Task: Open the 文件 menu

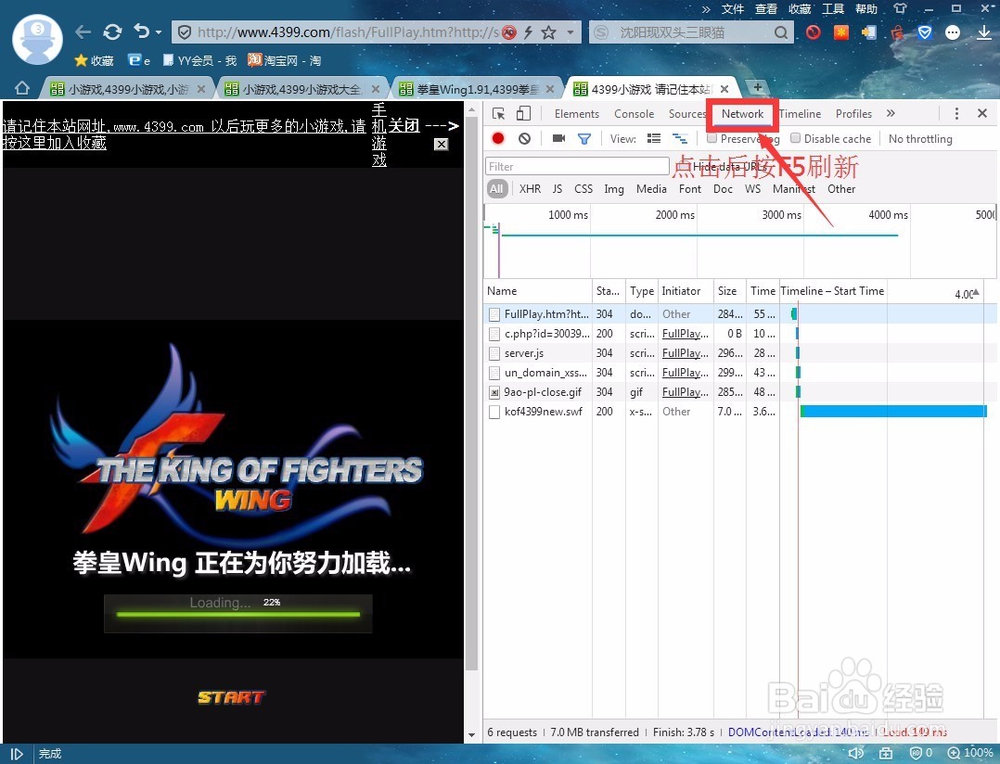Action: click(733, 9)
